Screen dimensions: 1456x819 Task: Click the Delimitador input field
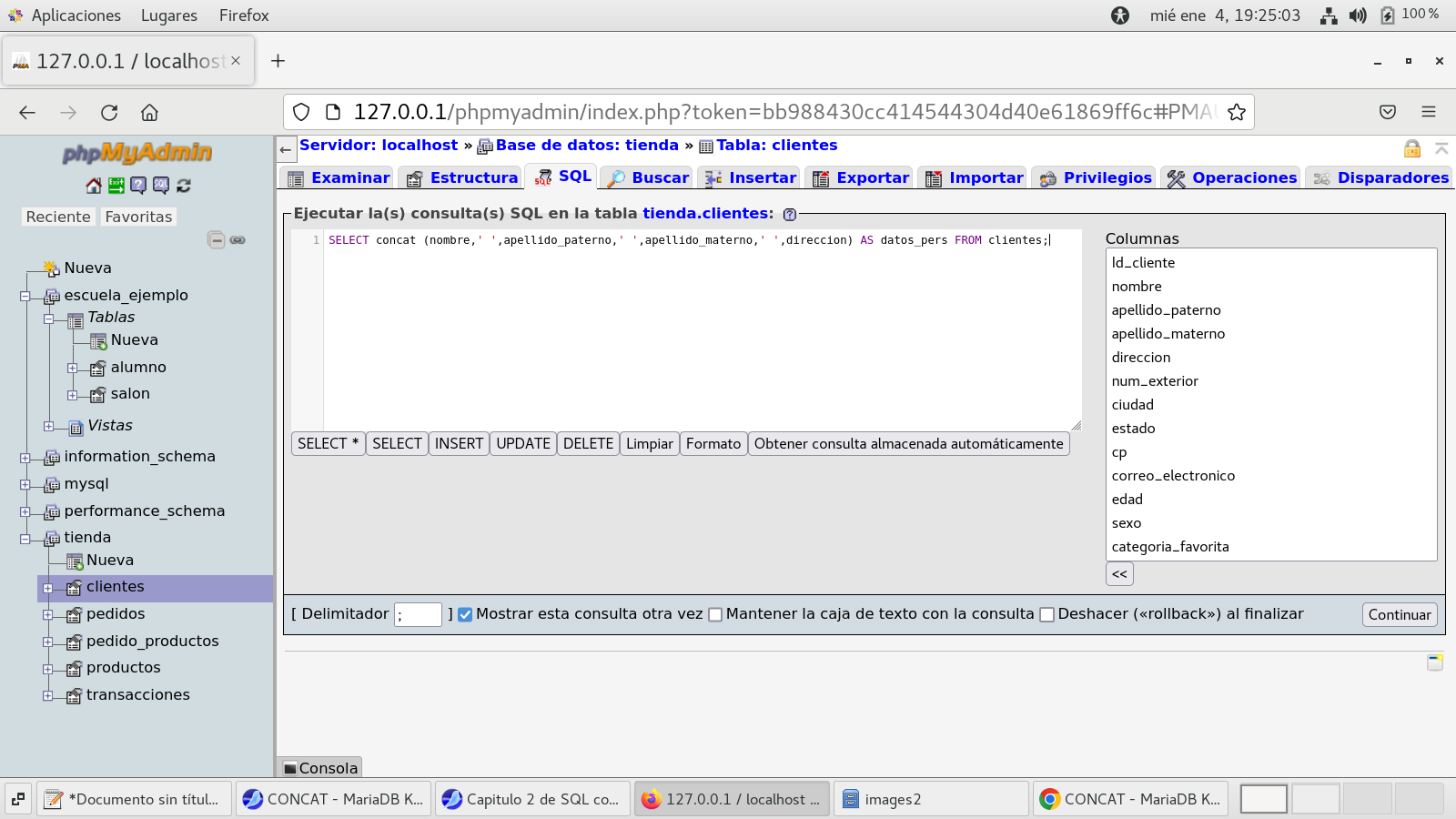418,615
